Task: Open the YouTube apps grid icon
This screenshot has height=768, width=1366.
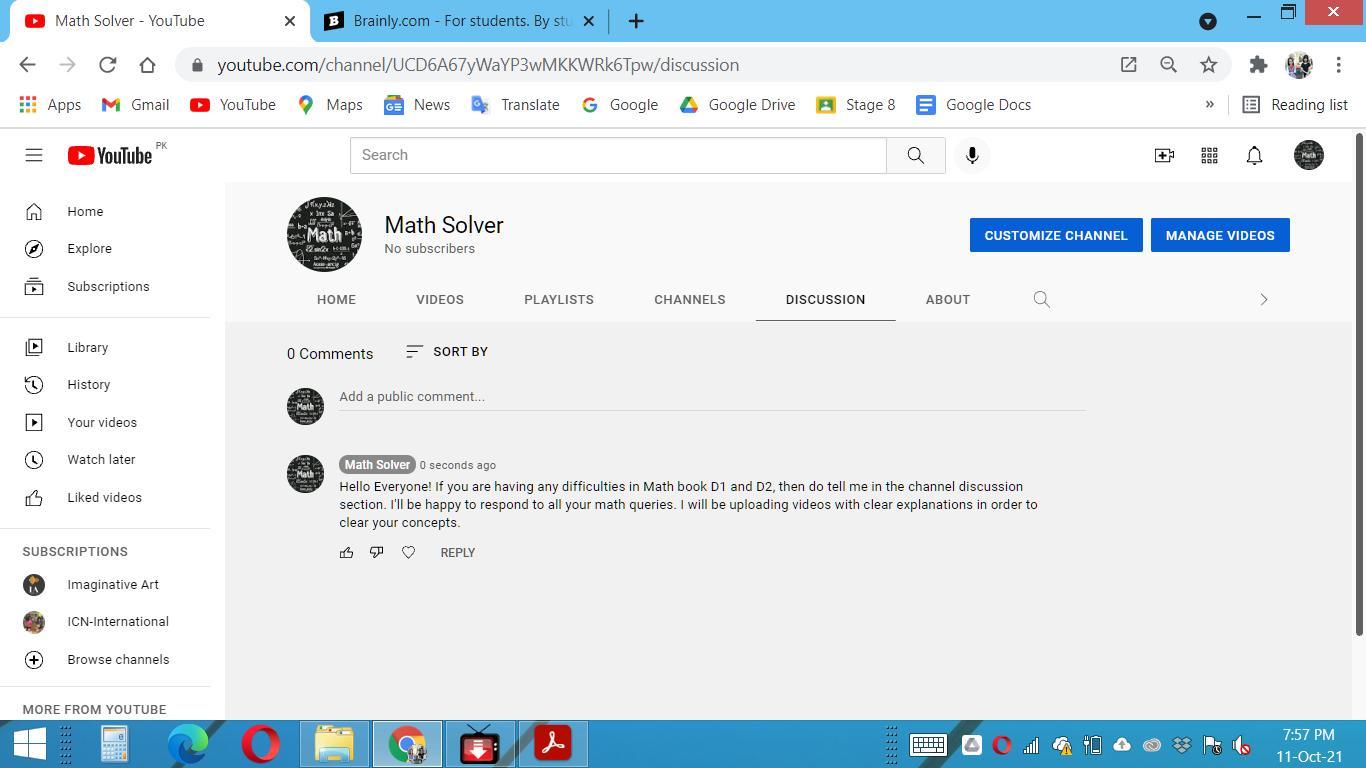Action: point(1209,155)
